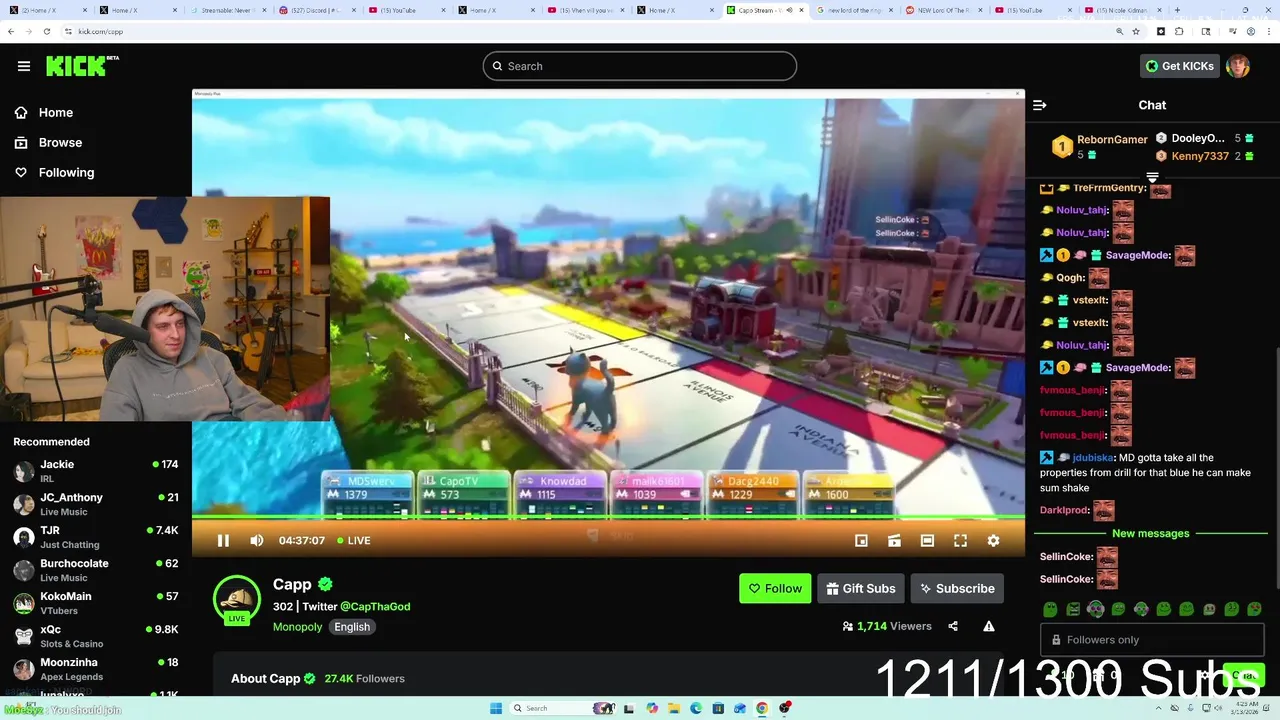Viewport: 1280px width, 720px height.
Task: Reload the page
Action: pos(46,31)
